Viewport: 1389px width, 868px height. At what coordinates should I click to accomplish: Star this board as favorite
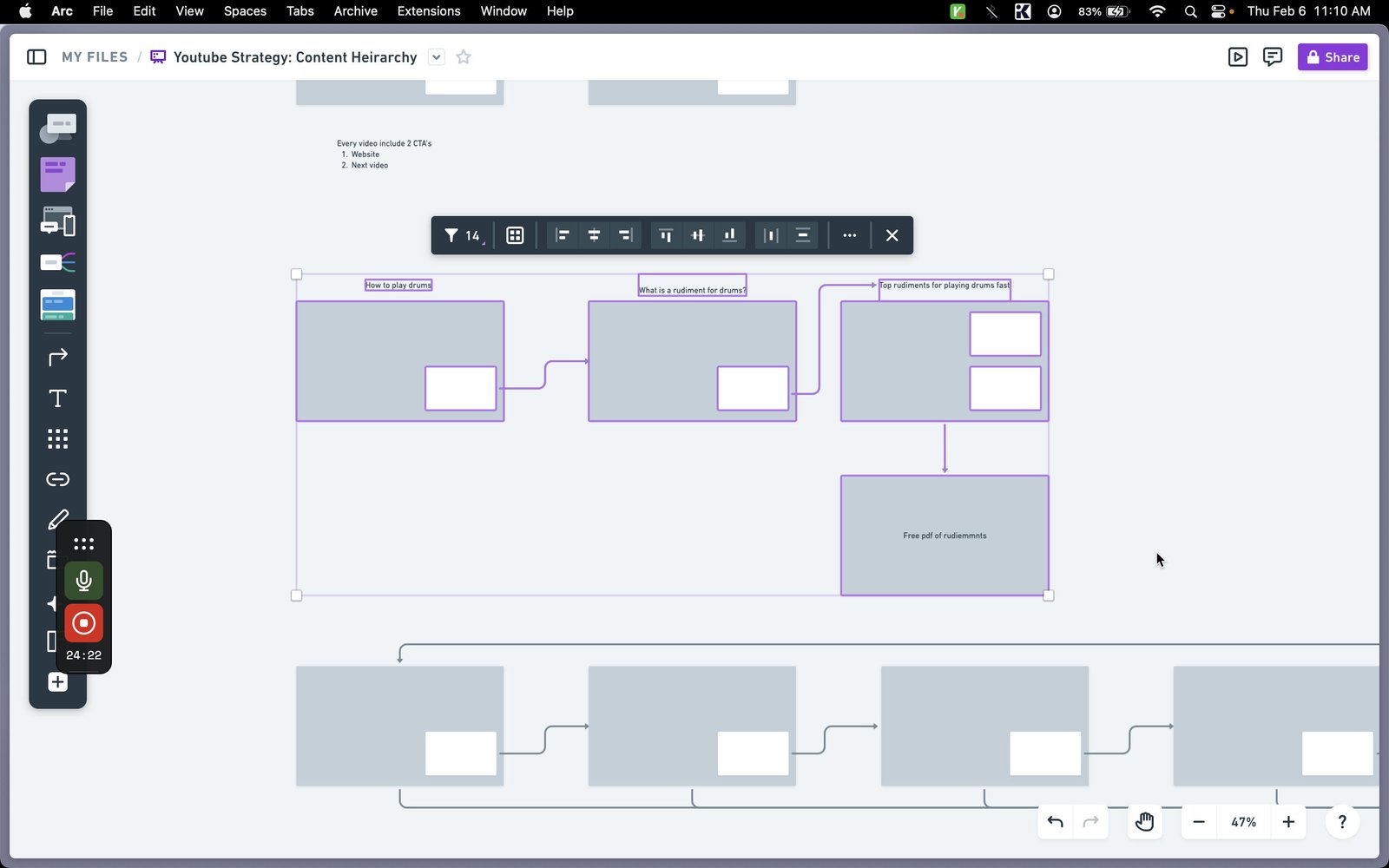(x=464, y=57)
